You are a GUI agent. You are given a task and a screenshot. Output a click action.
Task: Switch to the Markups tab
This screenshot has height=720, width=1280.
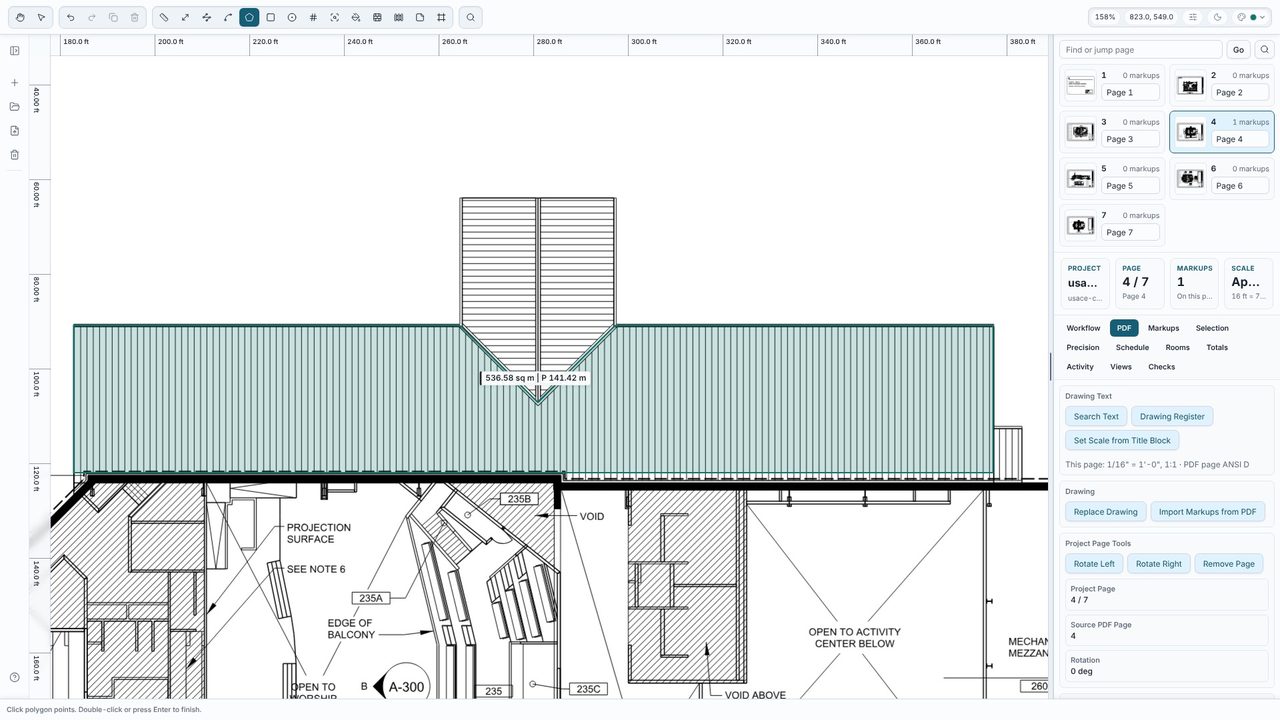tap(1163, 328)
